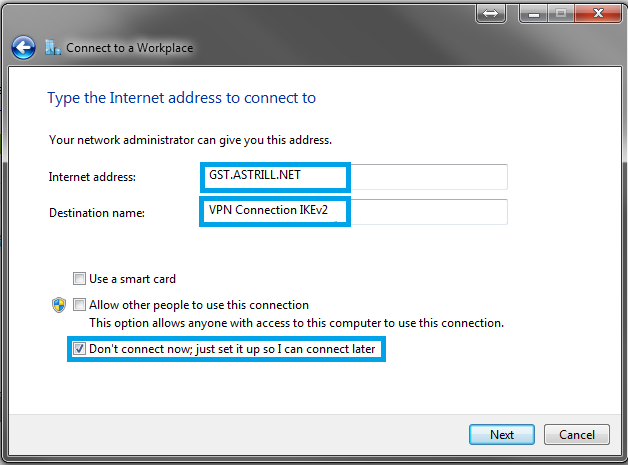
Task: Click the Destination name field with VPN Connection IKEv2
Action: 355,211
